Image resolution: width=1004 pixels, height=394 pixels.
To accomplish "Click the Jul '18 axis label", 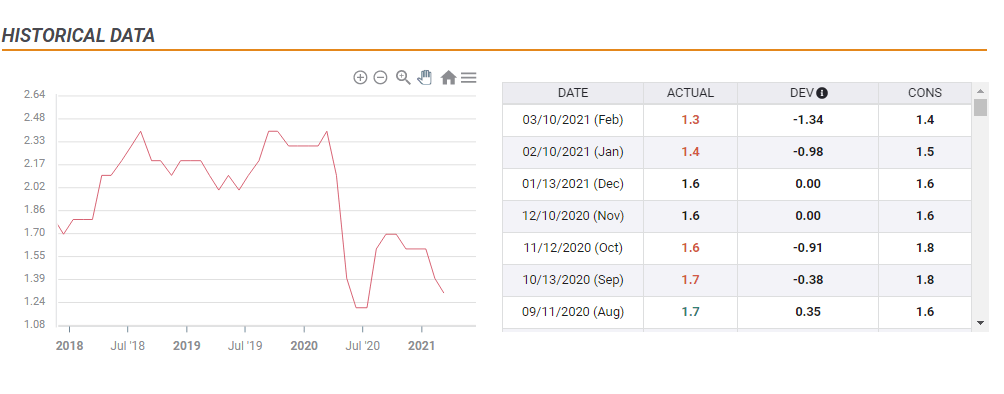I will click(x=127, y=346).
